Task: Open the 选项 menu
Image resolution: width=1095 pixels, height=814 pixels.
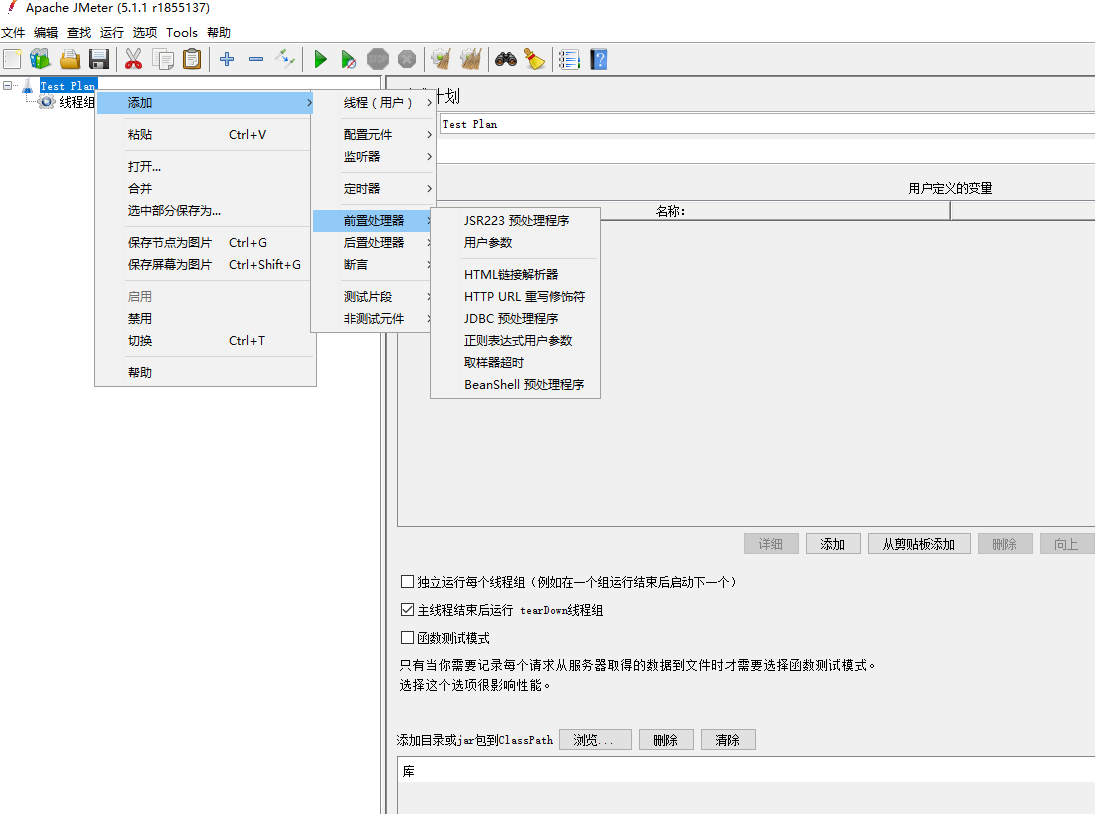Action: point(145,33)
